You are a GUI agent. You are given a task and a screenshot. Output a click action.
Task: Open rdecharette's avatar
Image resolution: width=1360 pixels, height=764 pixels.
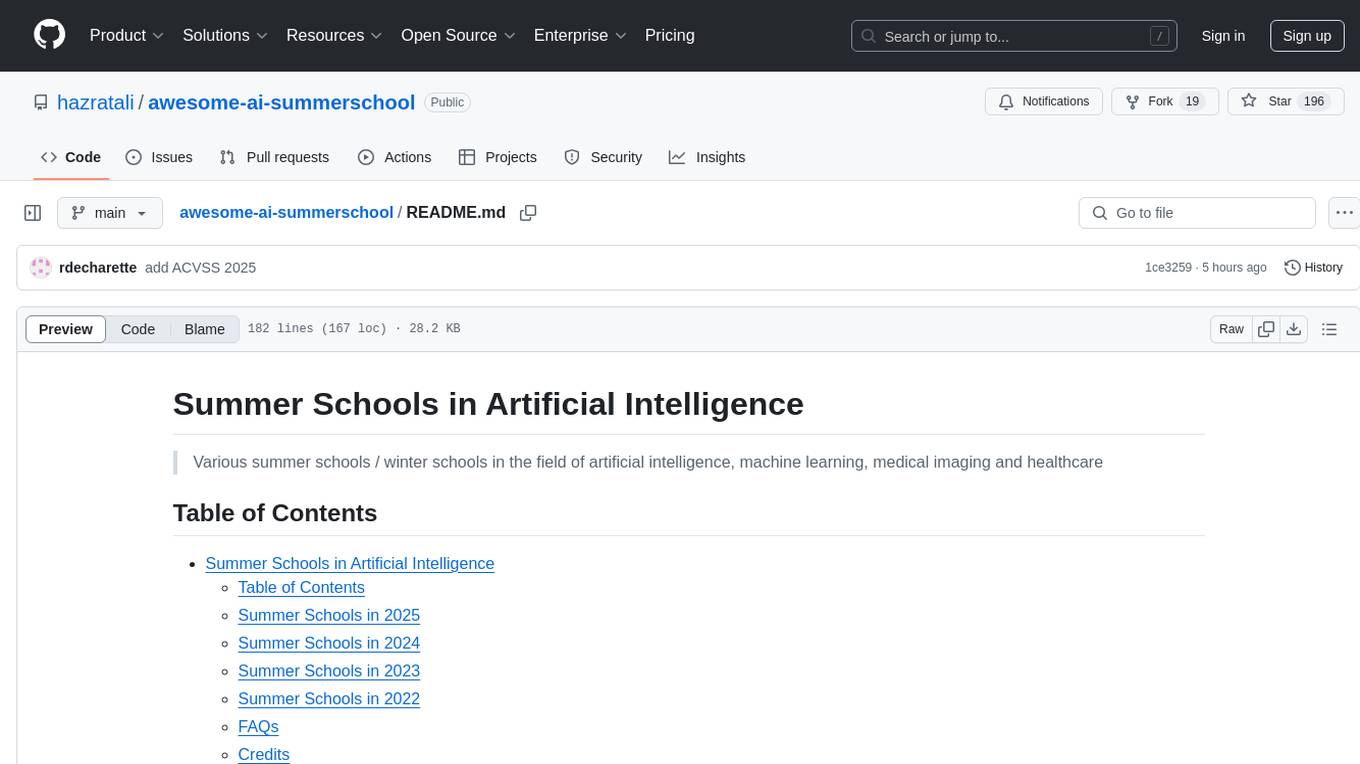point(41,268)
